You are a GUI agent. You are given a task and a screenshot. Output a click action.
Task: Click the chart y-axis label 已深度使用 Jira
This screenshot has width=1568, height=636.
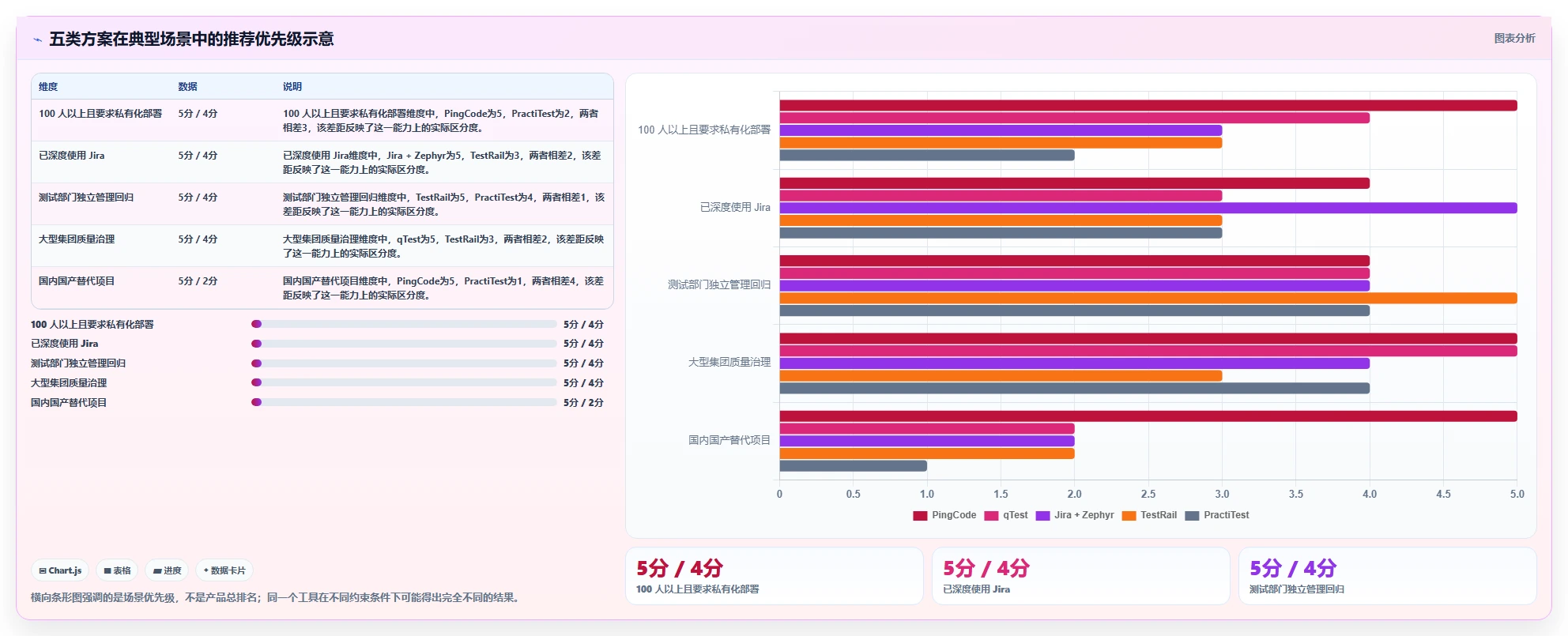[735, 208]
